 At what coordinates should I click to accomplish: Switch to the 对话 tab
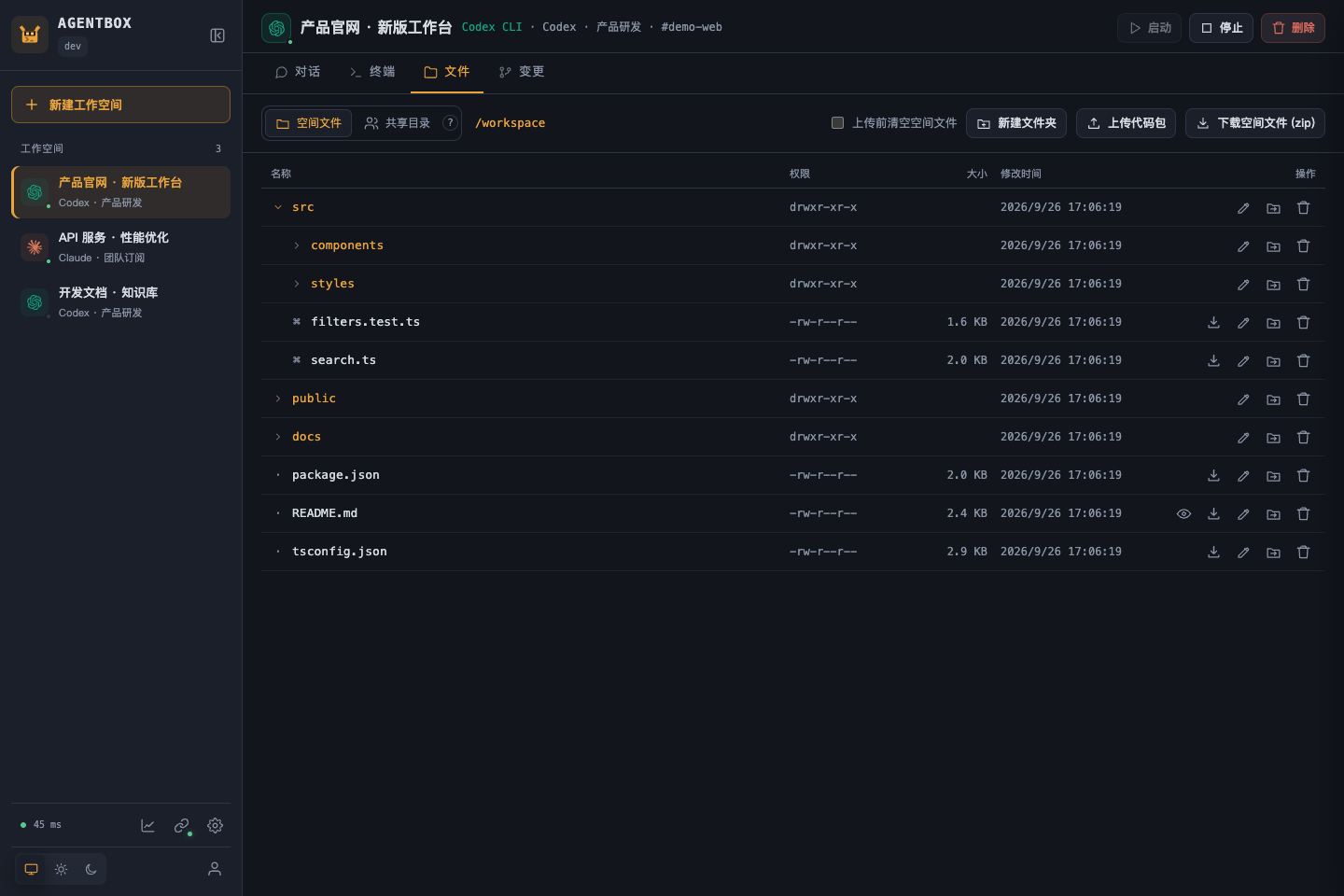pyautogui.click(x=298, y=72)
